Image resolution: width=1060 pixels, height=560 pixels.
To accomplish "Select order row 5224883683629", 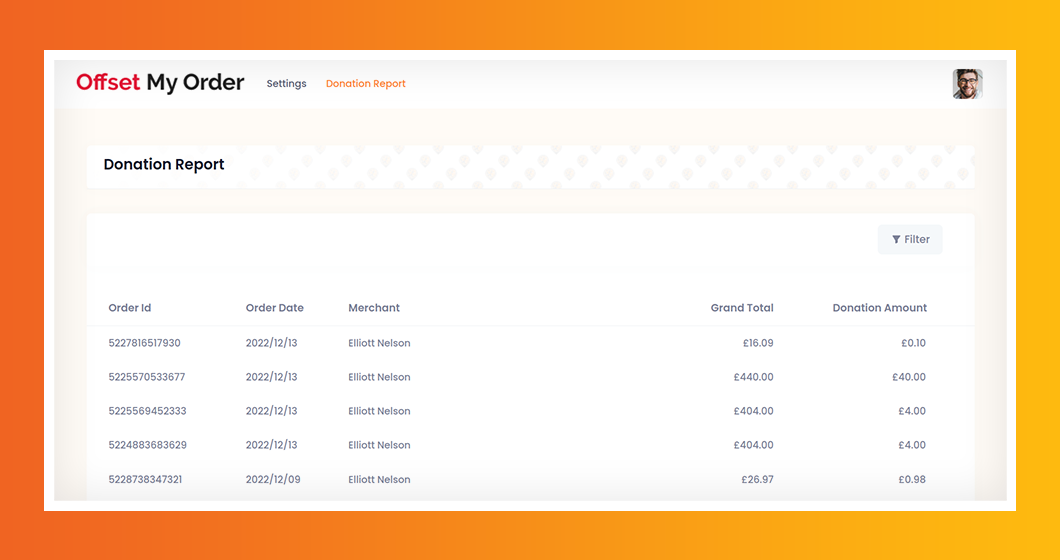I will click(147, 445).
